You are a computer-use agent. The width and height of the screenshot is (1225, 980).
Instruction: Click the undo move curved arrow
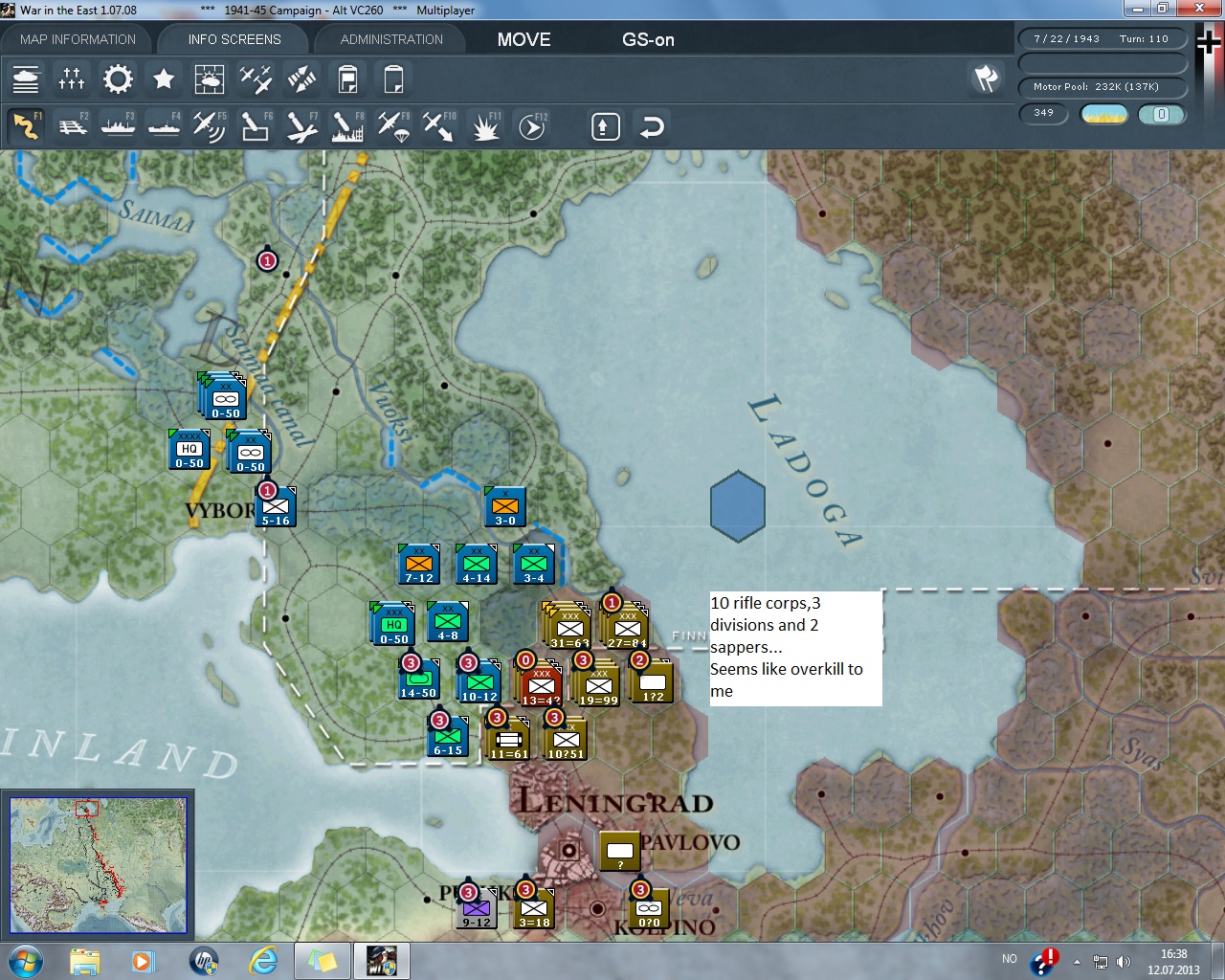click(x=652, y=126)
